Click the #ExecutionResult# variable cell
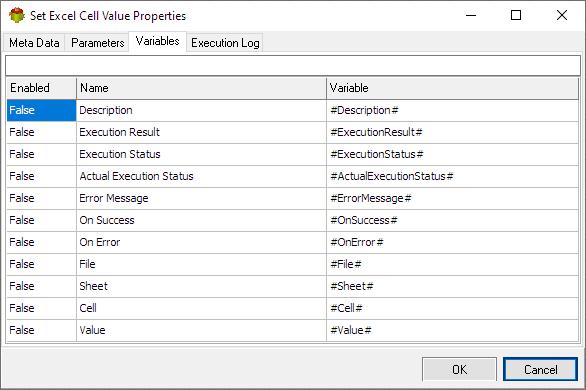The height and width of the screenshot is (390, 586). pos(452,132)
